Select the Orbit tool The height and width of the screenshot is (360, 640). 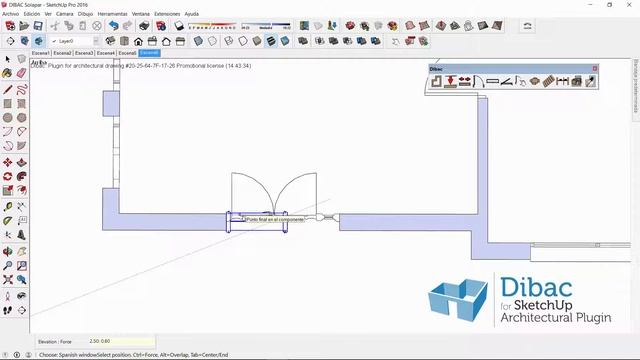[7, 251]
